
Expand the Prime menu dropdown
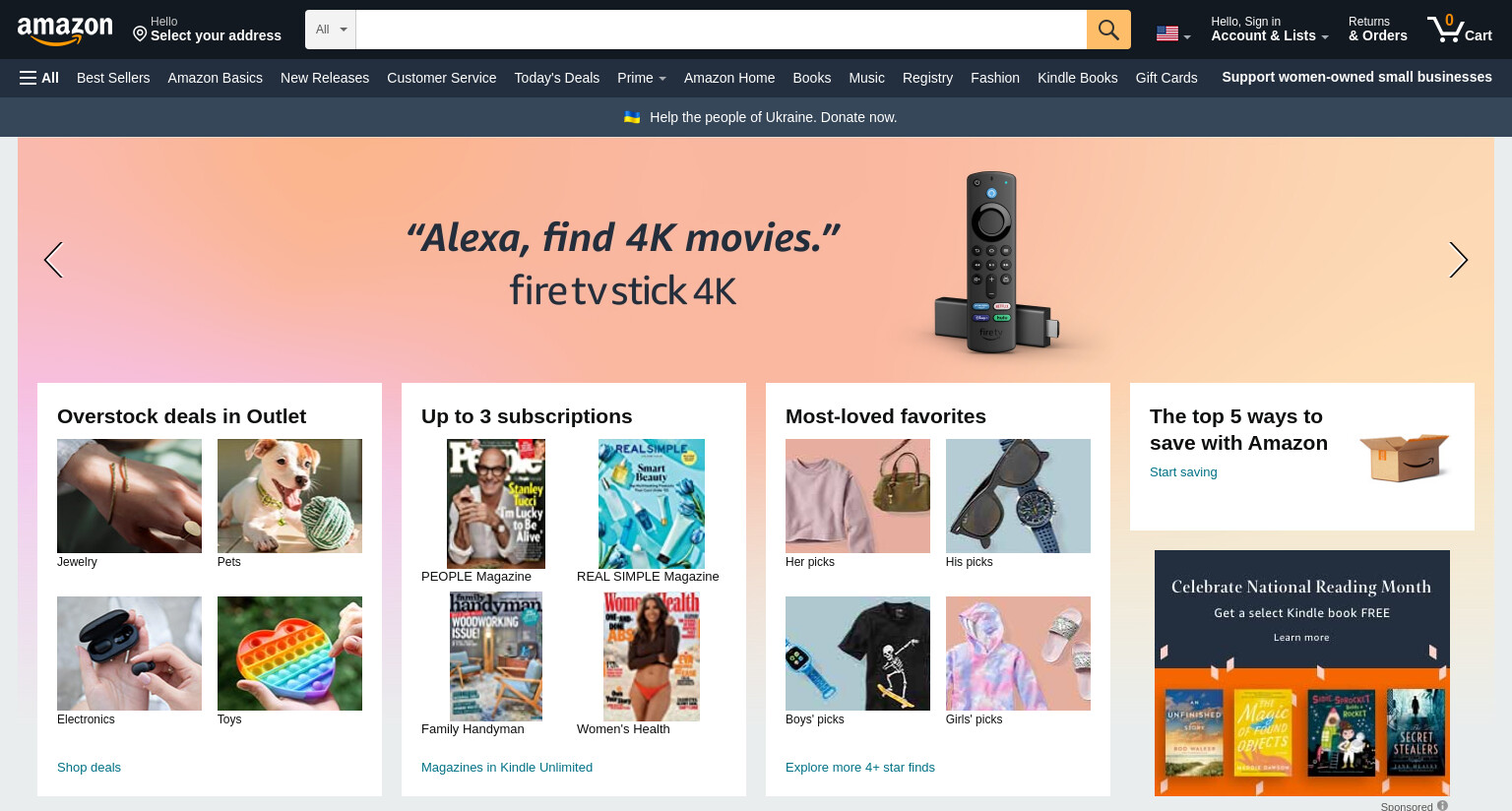coord(642,78)
